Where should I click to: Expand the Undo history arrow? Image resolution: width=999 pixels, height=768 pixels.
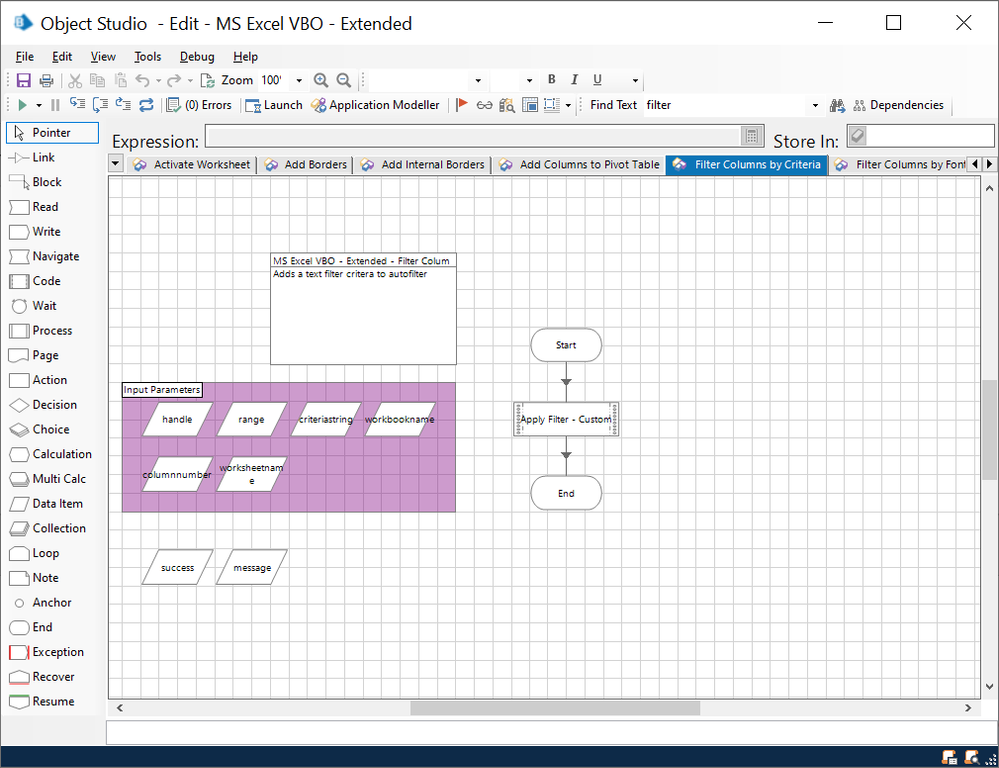pyautogui.click(x=159, y=80)
